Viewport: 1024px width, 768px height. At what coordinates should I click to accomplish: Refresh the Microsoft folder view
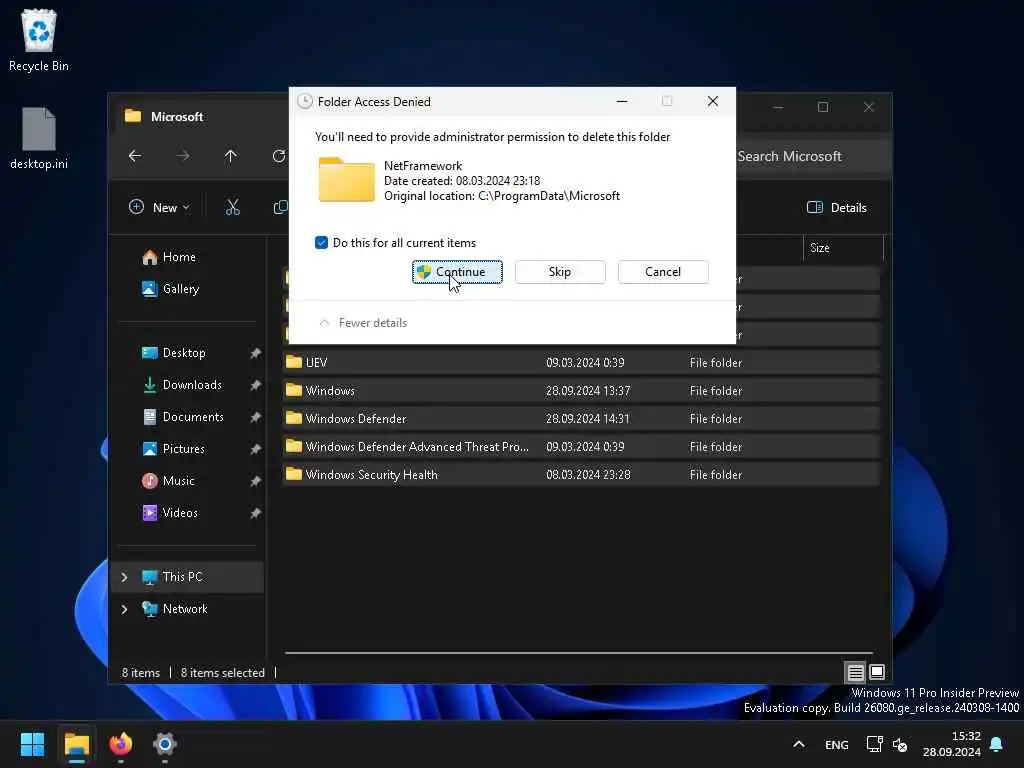(x=279, y=155)
